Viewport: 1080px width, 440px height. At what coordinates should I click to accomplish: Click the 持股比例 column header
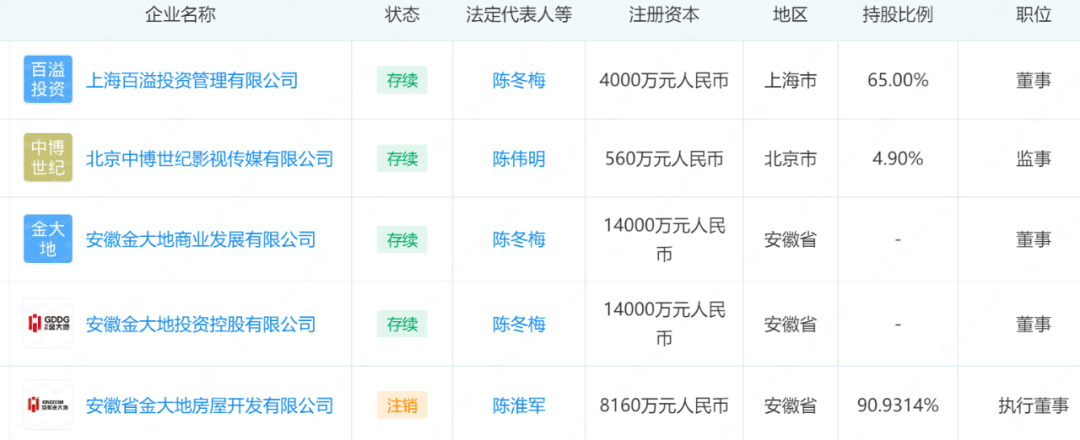click(897, 16)
